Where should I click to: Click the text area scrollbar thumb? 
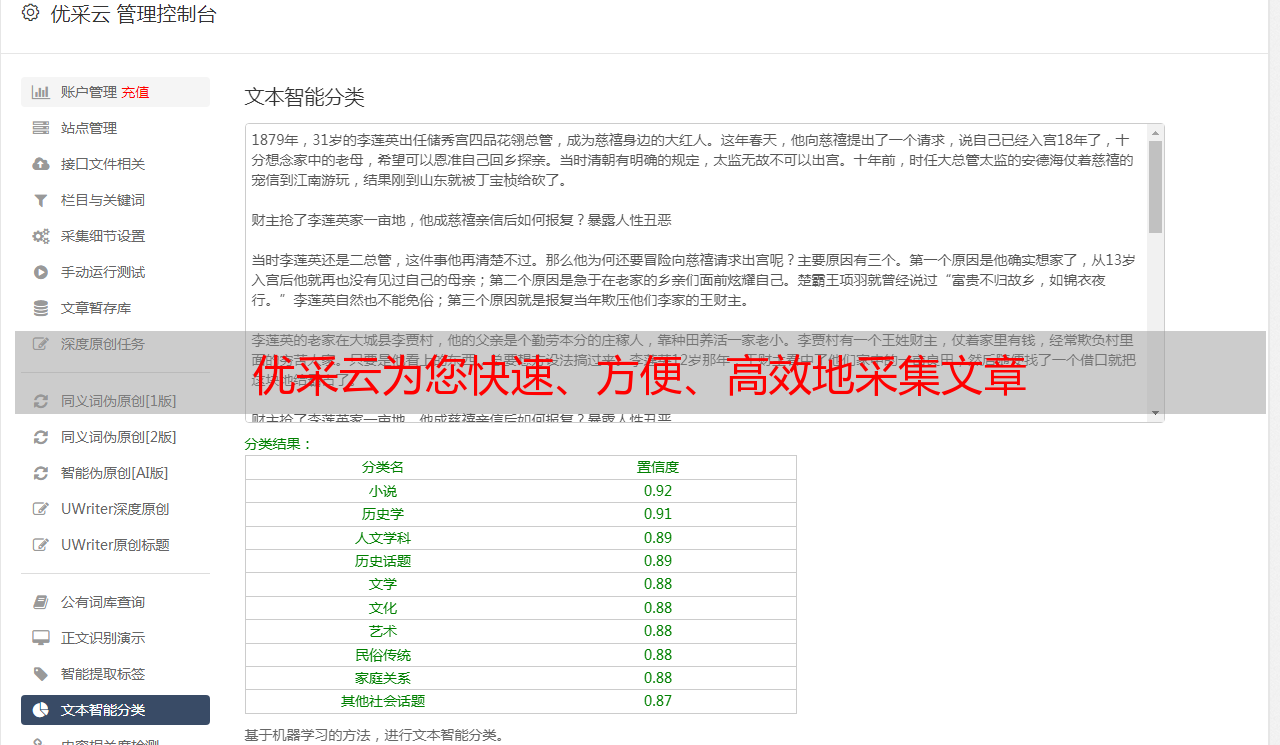pyautogui.click(x=1156, y=186)
